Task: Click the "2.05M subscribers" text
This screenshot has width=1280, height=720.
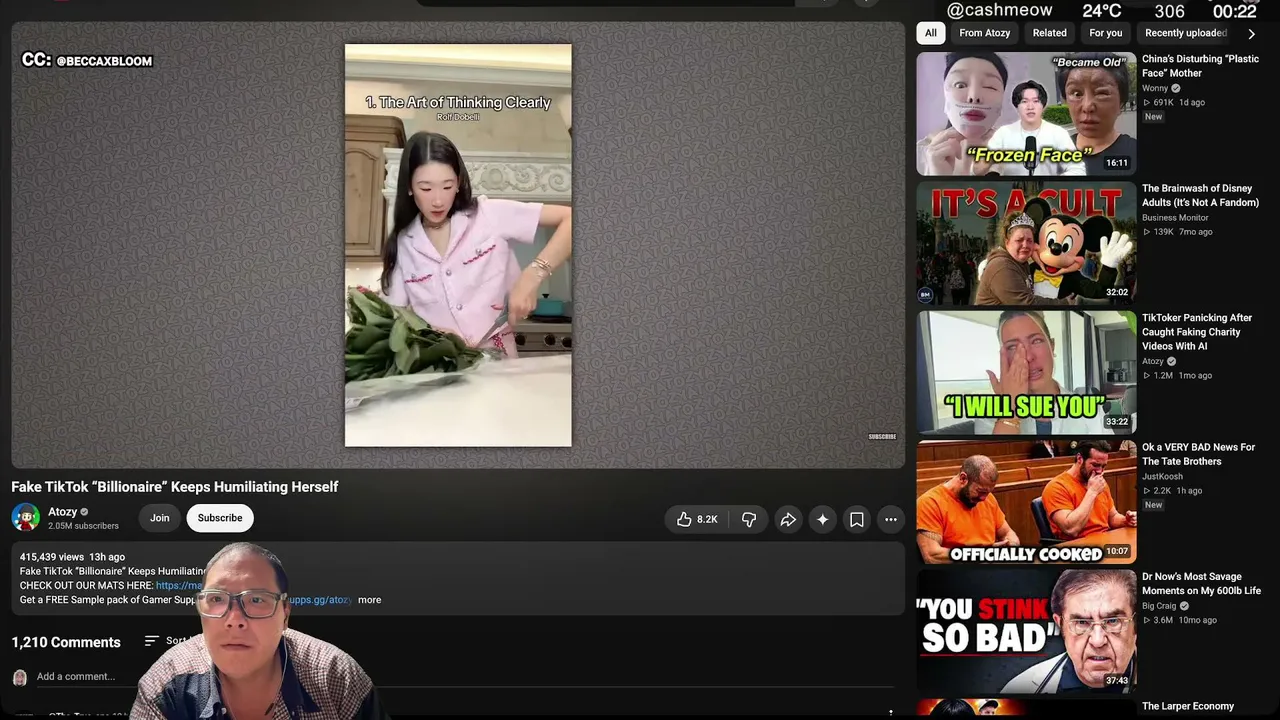Action: [x=83, y=526]
